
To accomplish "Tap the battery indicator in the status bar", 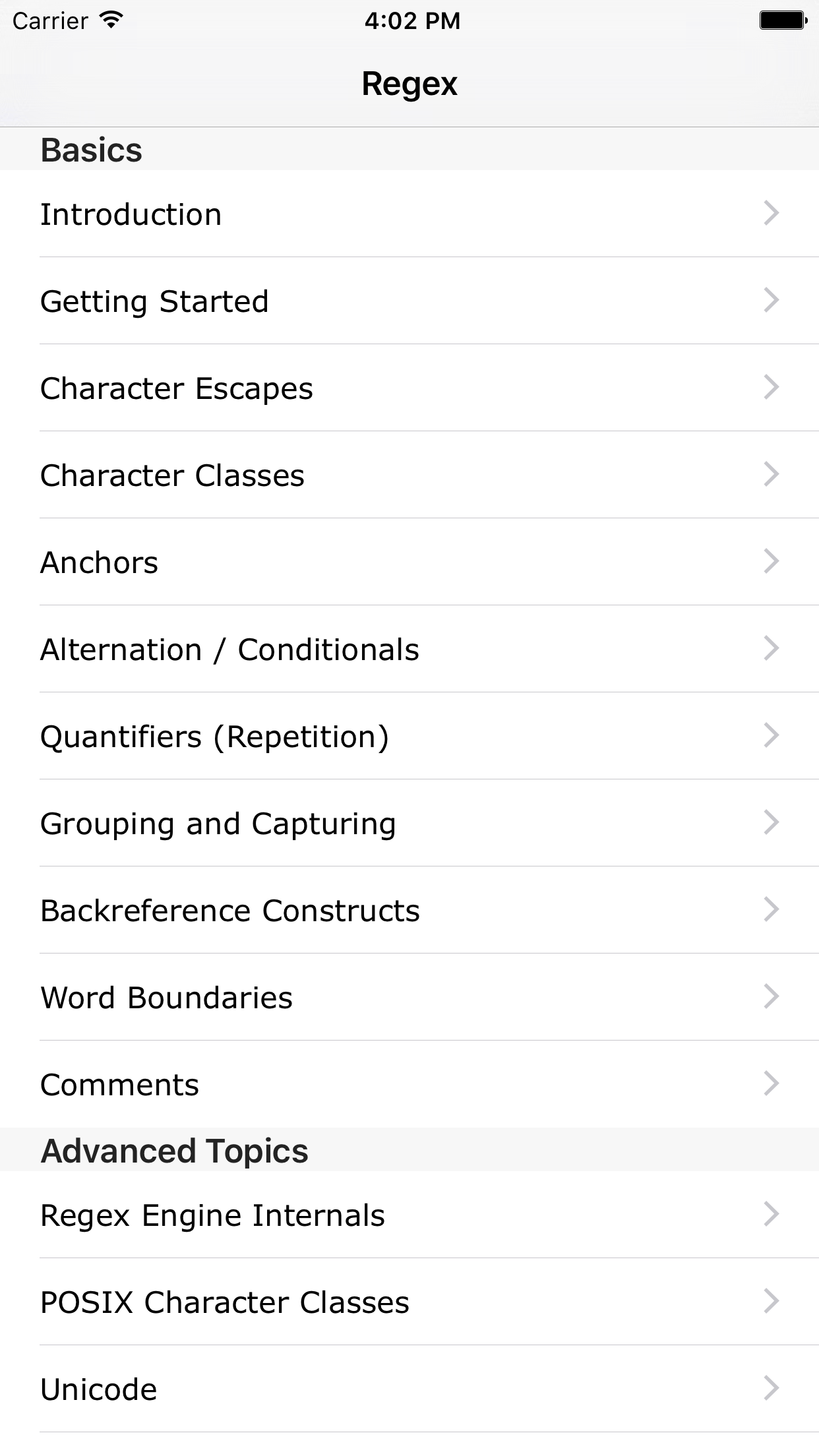I will click(x=783, y=20).
